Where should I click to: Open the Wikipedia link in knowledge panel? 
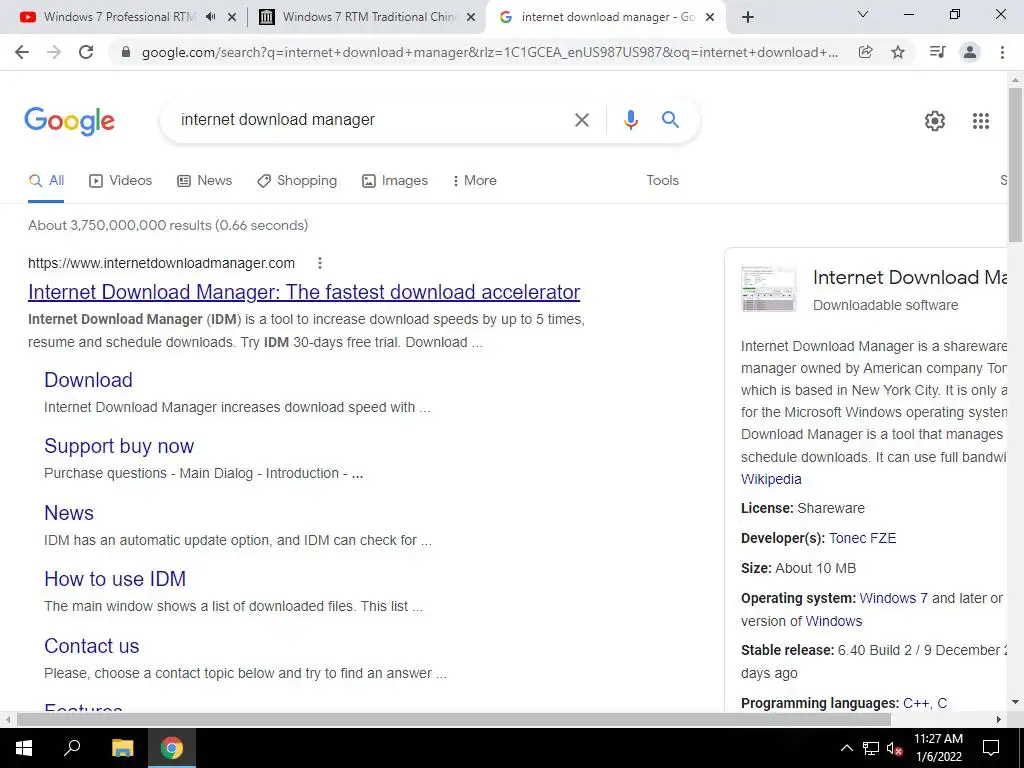pyautogui.click(x=771, y=479)
